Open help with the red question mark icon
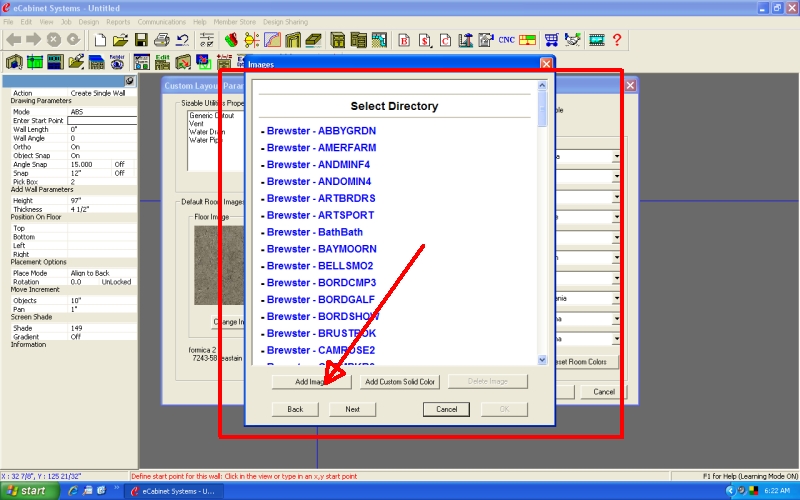800x500 pixels. [617, 40]
